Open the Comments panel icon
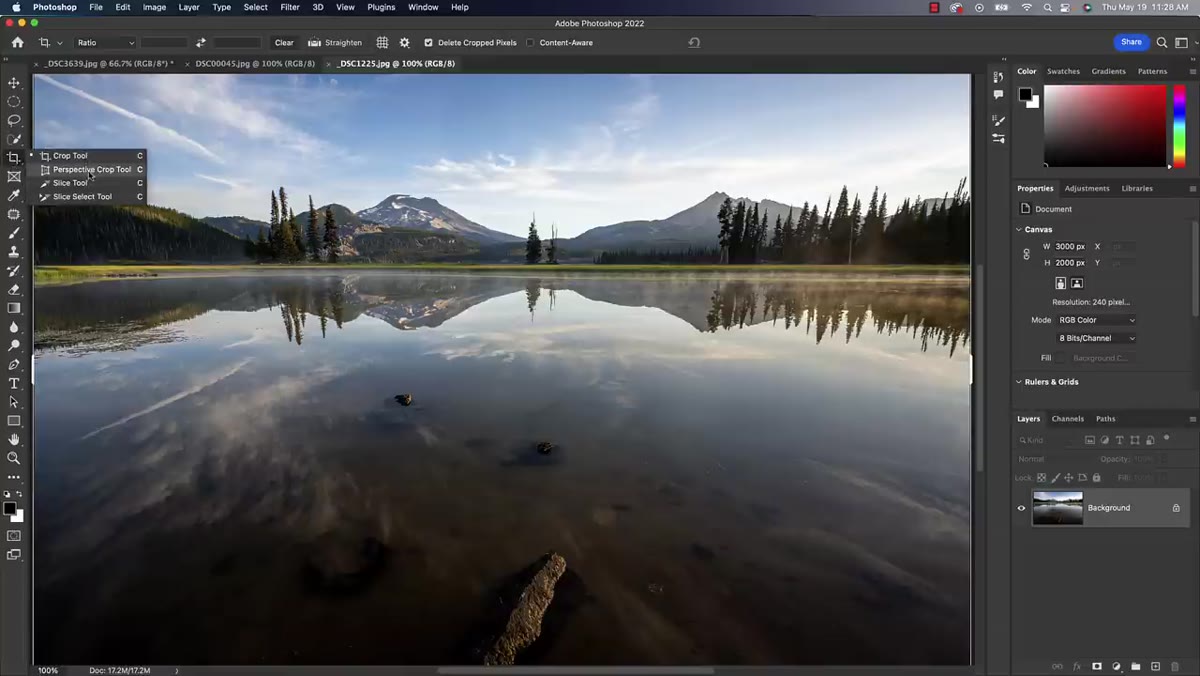The width and height of the screenshot is (1200, 676). click(998, 95)
